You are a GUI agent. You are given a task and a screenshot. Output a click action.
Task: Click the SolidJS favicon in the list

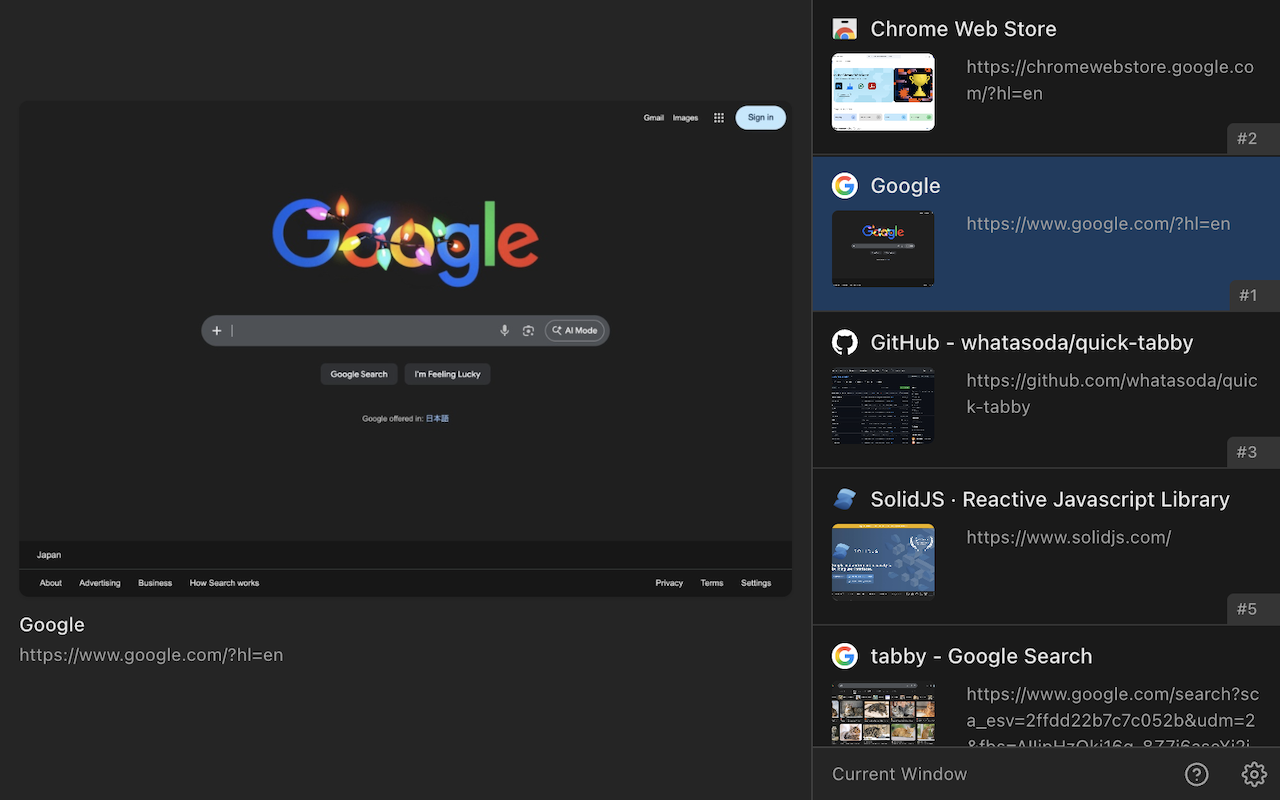[x=845, y=498]
